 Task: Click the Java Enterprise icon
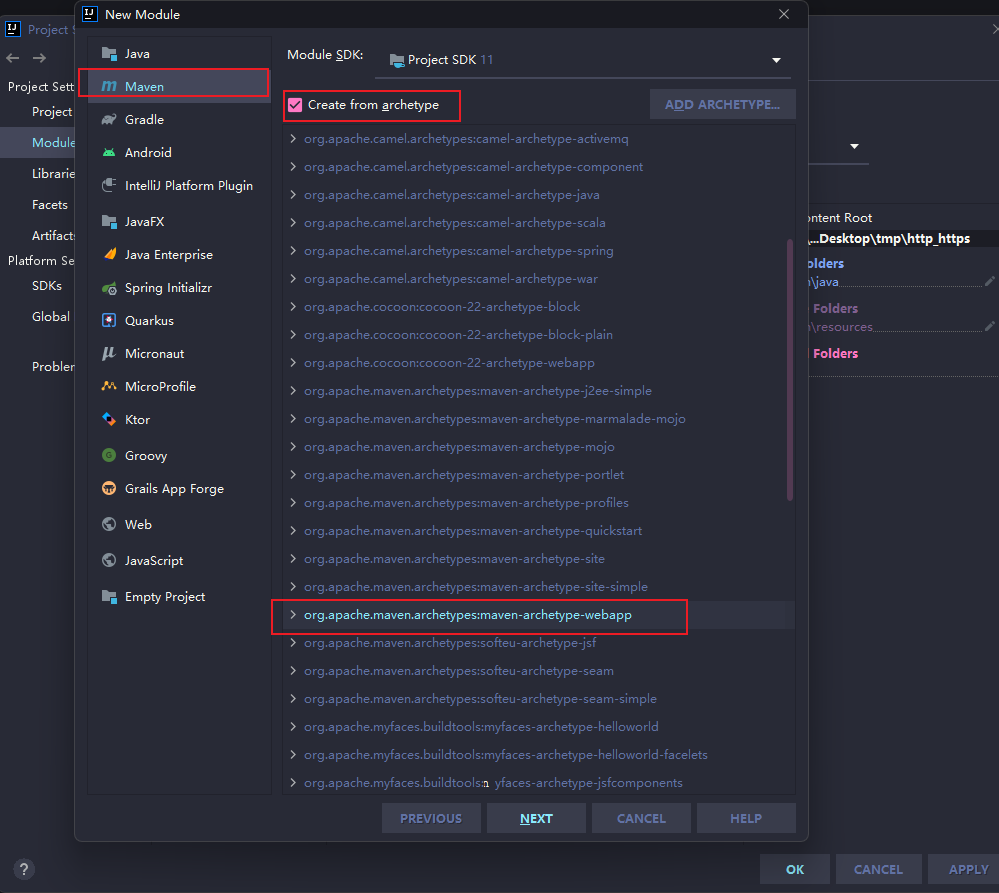pyautogui.click(x=109, y=254)
